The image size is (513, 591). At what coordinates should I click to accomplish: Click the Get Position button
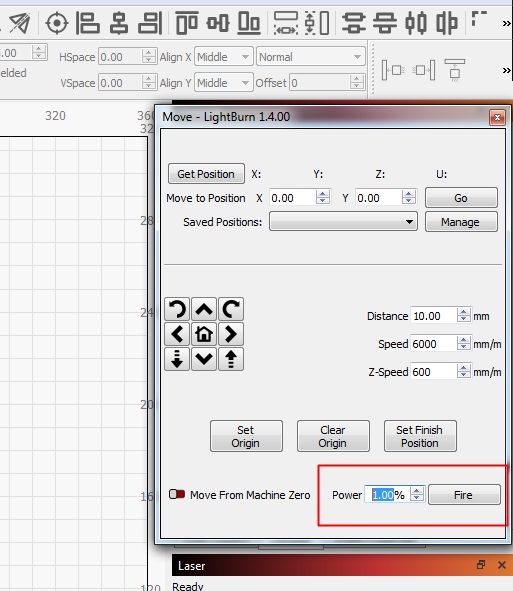click(x=206, y=174)
